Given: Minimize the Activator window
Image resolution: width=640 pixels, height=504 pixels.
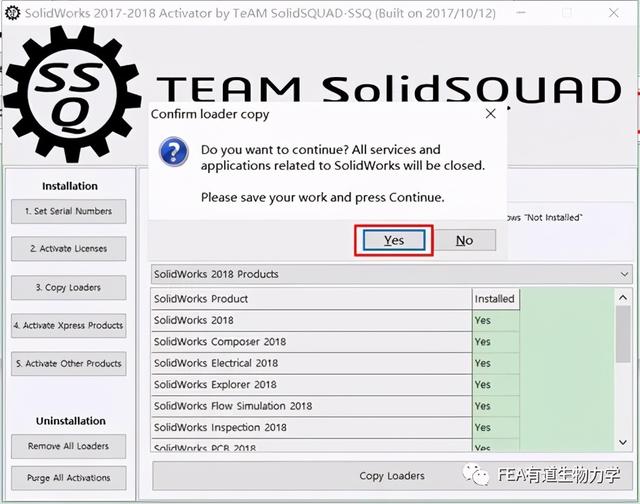Looking at the screenshot, I should tap(521, 13).
